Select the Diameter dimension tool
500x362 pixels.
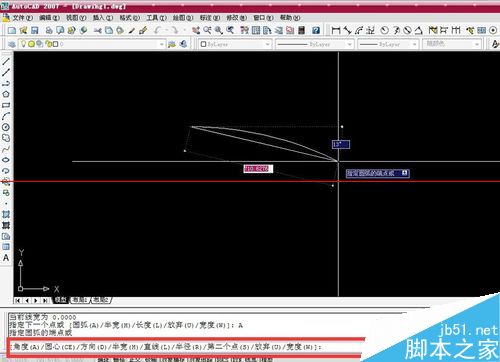(x=407, y=31)
